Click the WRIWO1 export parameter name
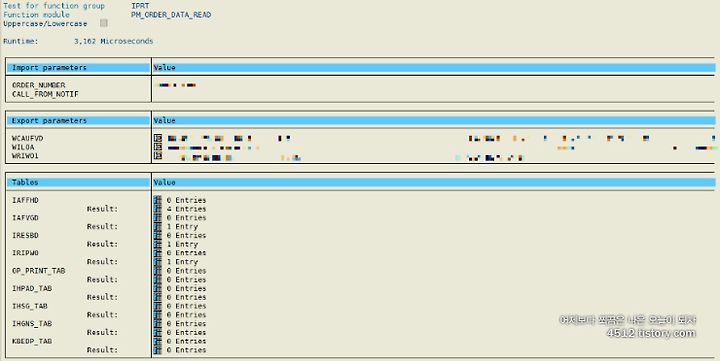Screen dimensions: 720x361 [x=25, y=156]
